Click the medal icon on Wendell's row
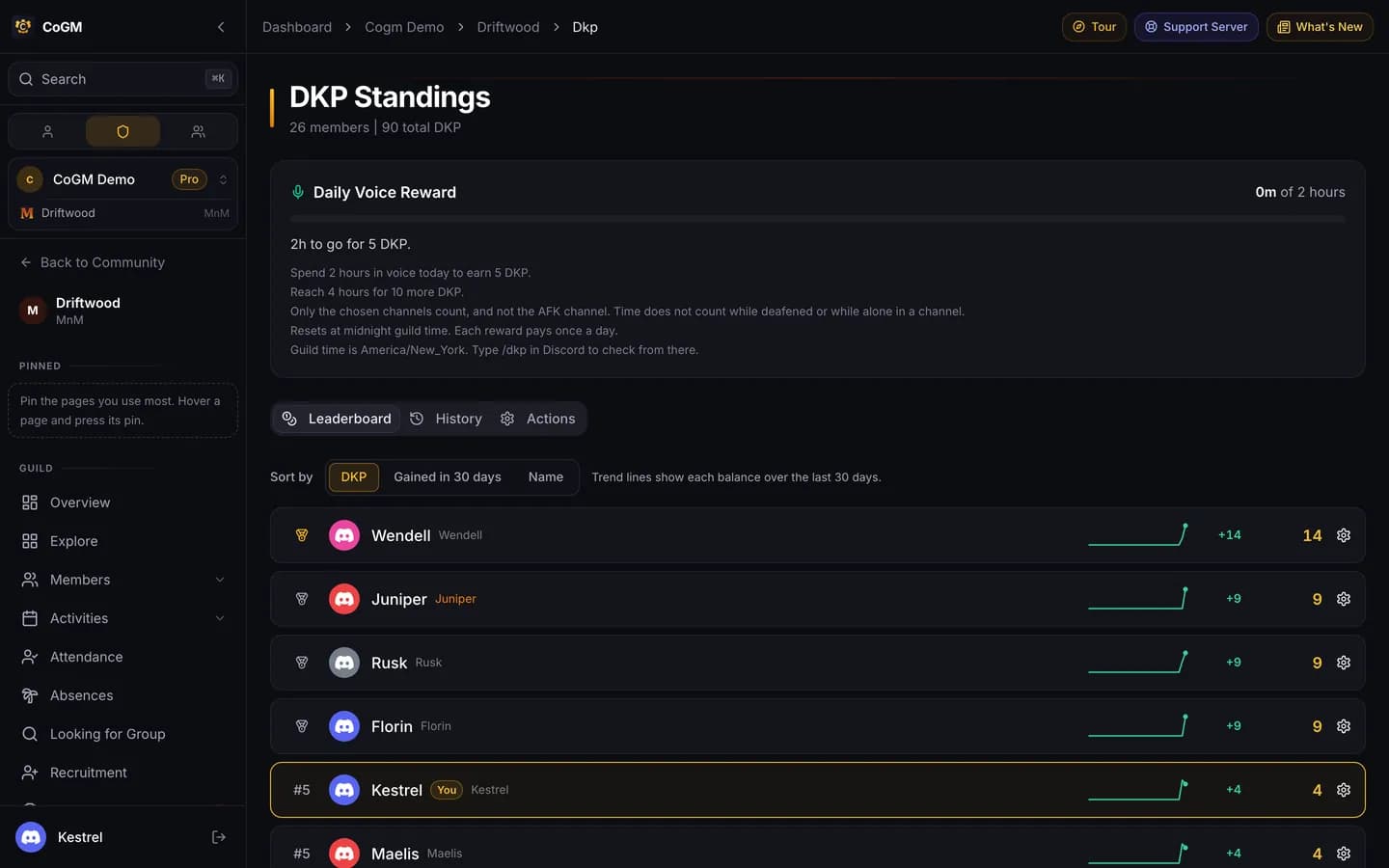Image resolution: width=1389 pixels, height=868 pixels. click(302, 535)
